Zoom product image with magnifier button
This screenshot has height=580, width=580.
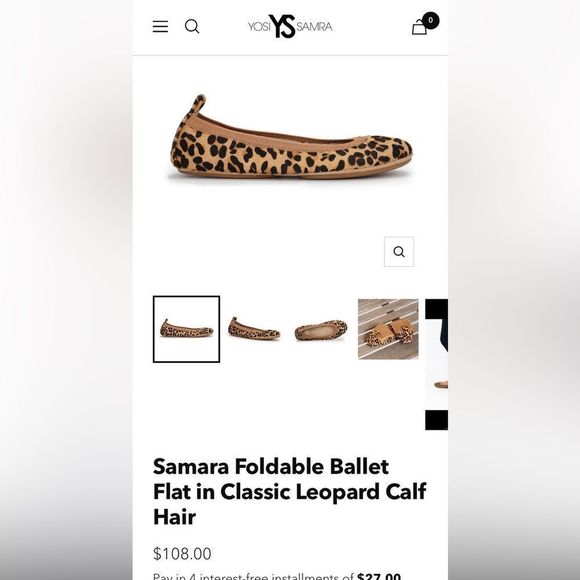[x=399, y=252]
